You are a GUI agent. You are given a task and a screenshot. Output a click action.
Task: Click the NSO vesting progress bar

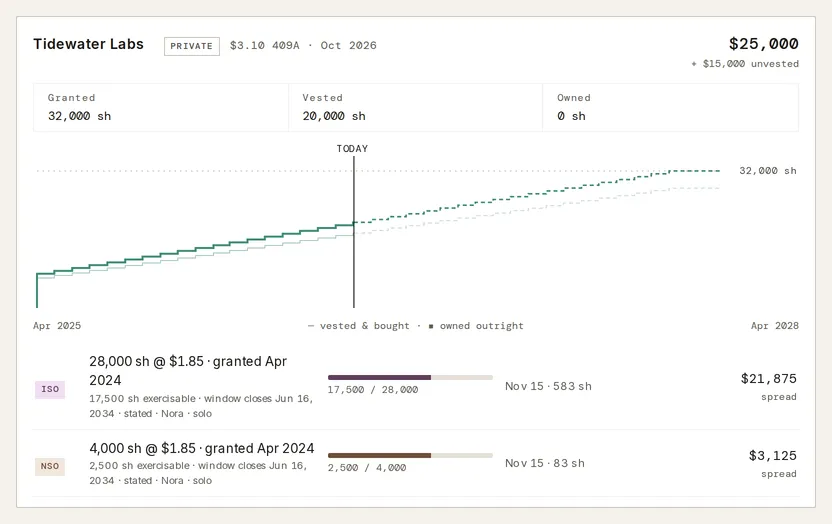click(x=410, y=456)
